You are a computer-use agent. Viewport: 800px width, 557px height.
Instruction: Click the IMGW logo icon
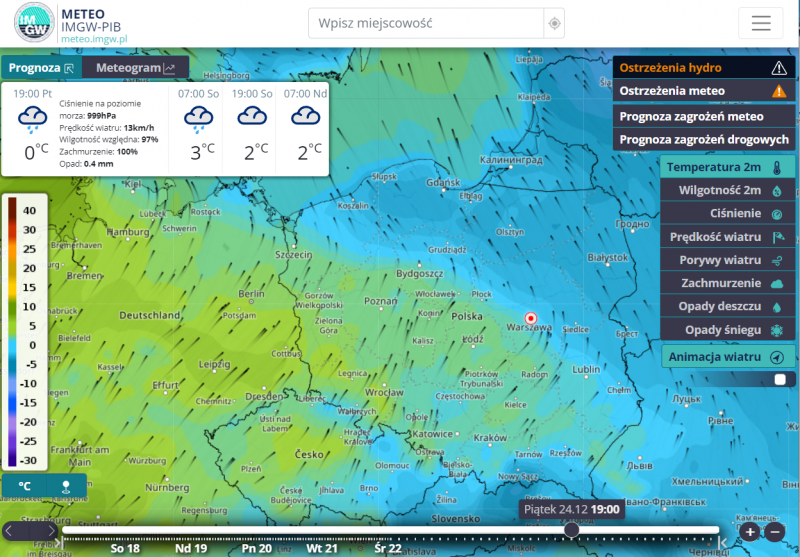click(35, 23)
